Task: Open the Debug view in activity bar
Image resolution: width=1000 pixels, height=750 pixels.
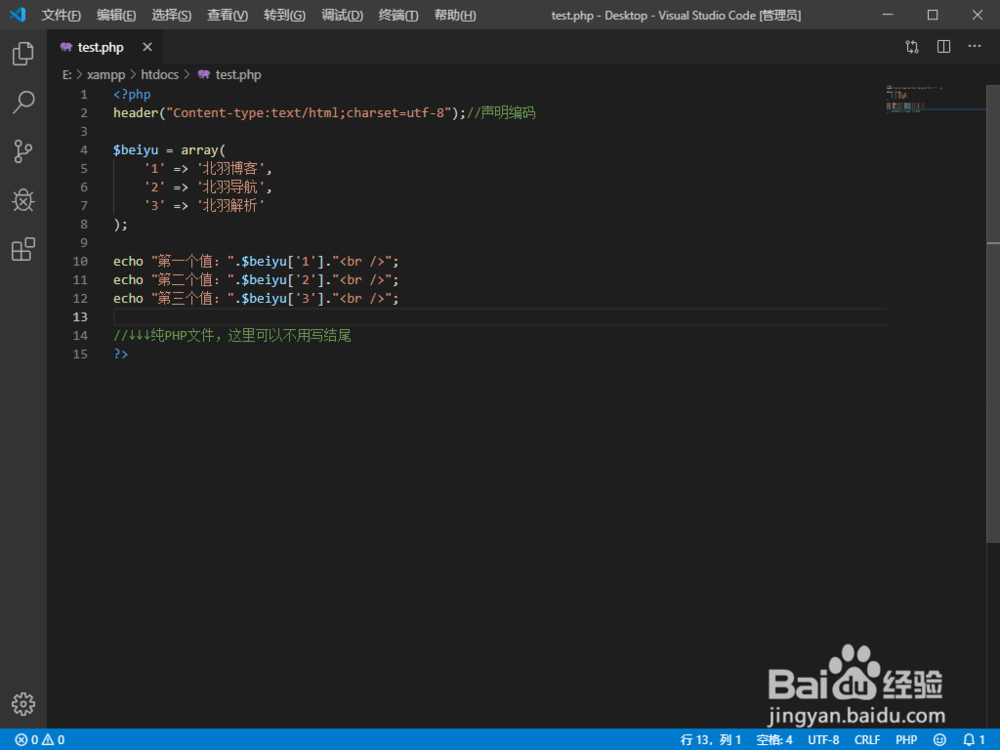Action: pyautogui.click(x=23, y=200)
